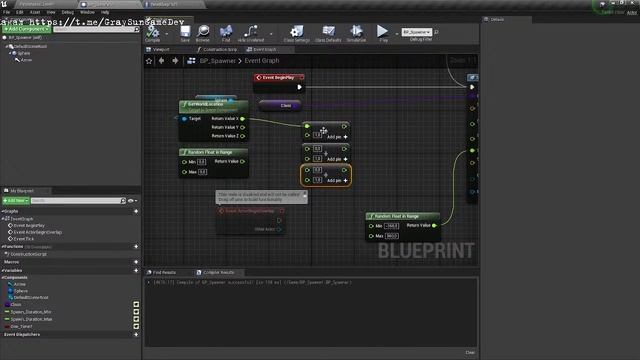This screenshot has width=640, height=360.
Task: Click Add pin on the selected add node
Action: pyautogui.click(x=337, y=180)
